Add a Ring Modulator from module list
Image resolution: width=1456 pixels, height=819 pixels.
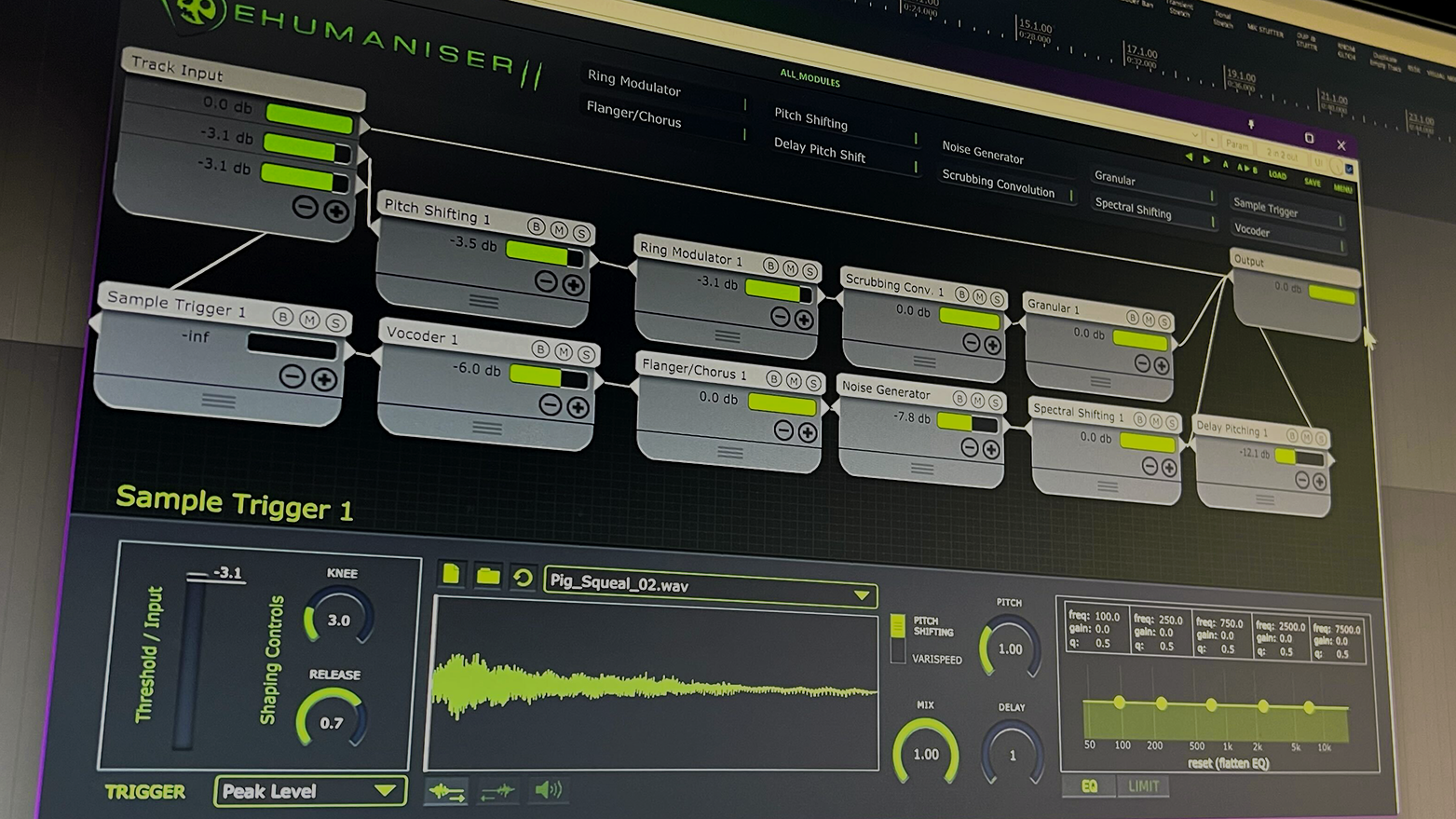tap(665, 89)
